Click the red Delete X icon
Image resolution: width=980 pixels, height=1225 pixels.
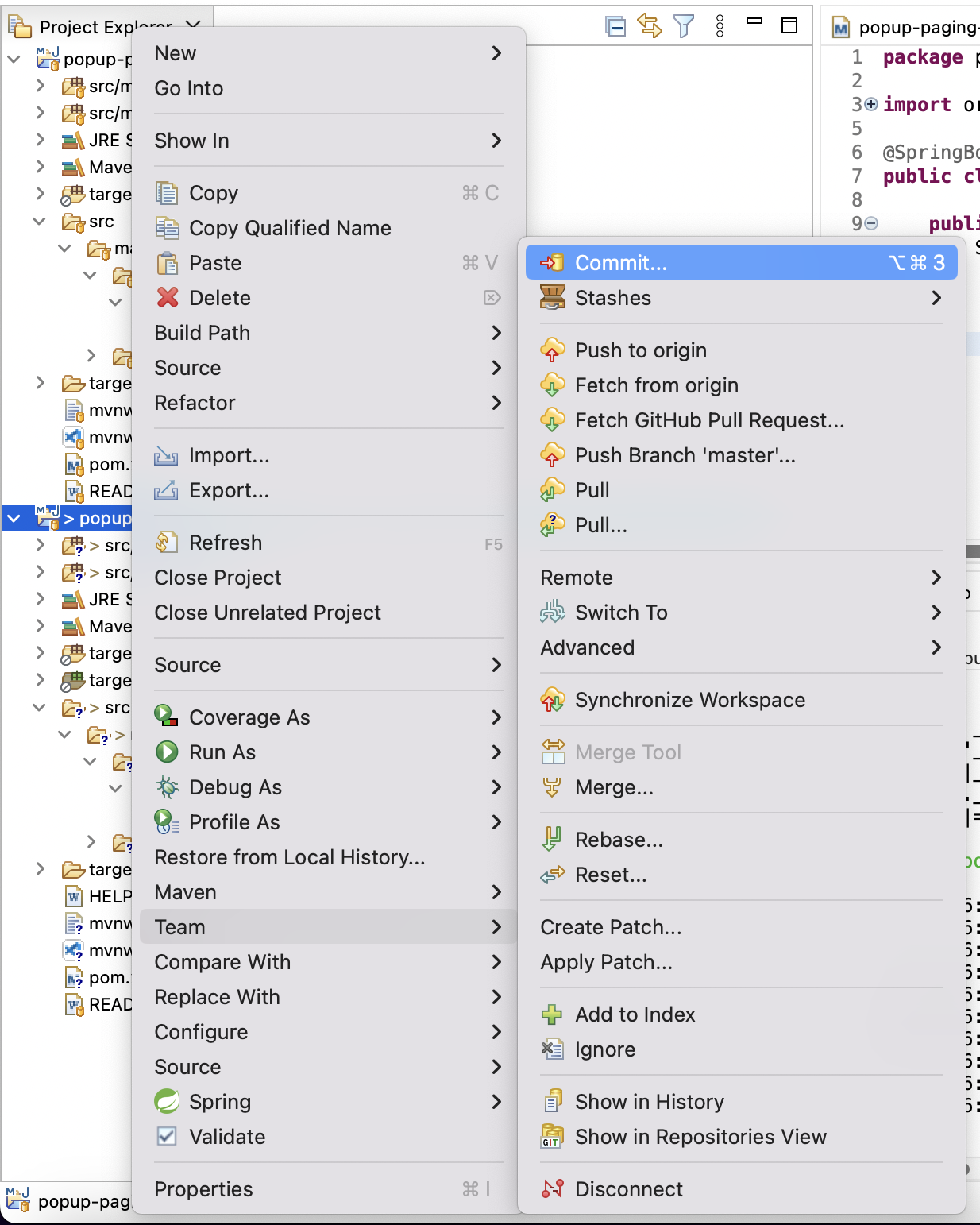coord(168,298)
